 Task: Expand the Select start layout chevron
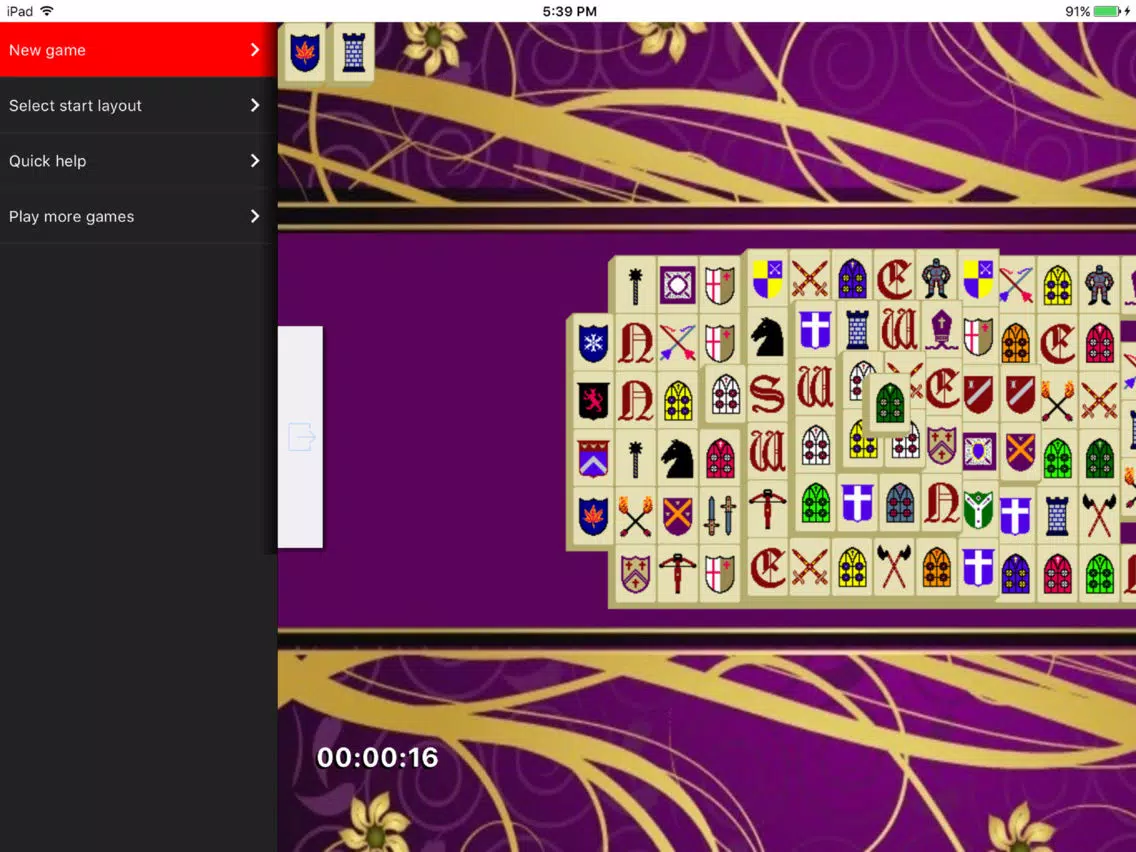[254, 106]
